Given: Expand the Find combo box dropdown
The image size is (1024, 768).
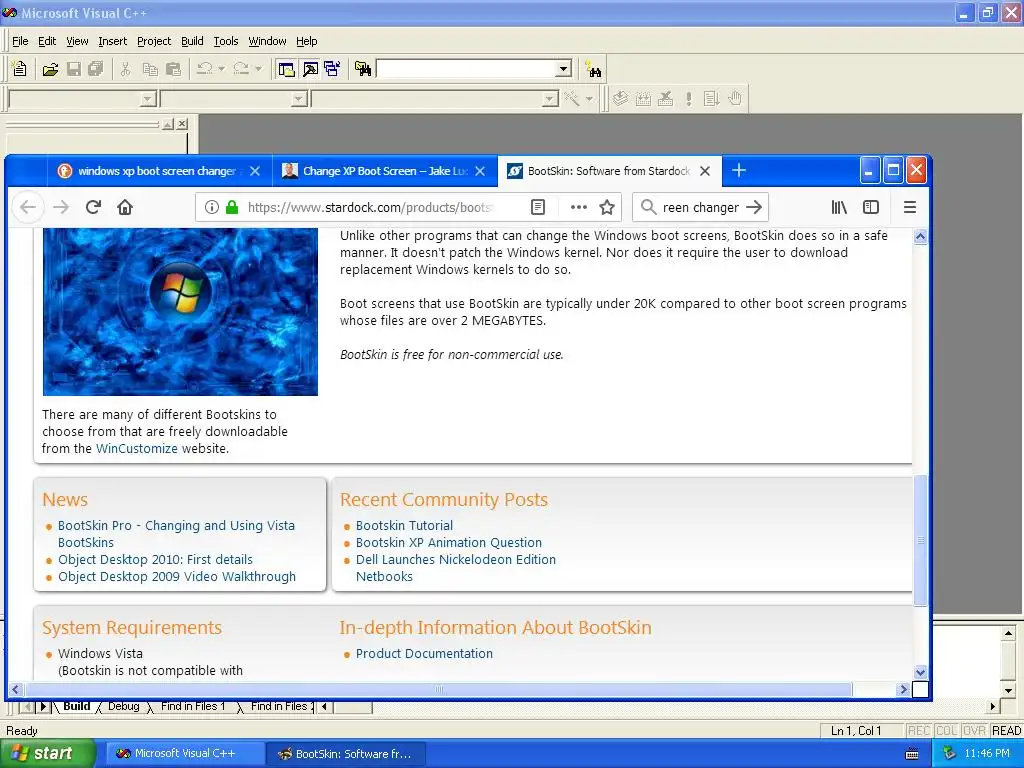Looking at the screenshot, I should pos(564,69).
